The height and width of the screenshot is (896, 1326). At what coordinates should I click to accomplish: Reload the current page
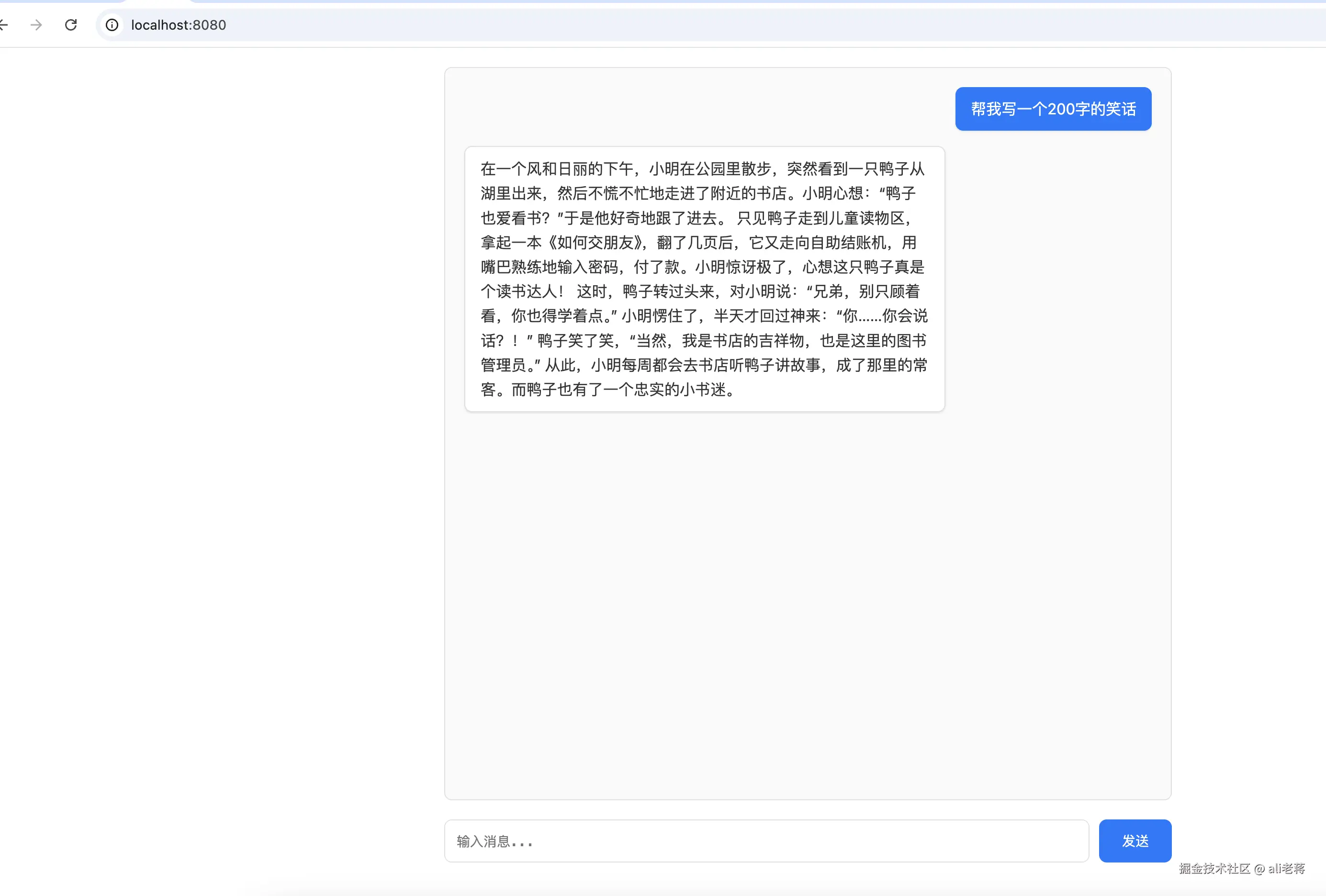tap(71, 24)
